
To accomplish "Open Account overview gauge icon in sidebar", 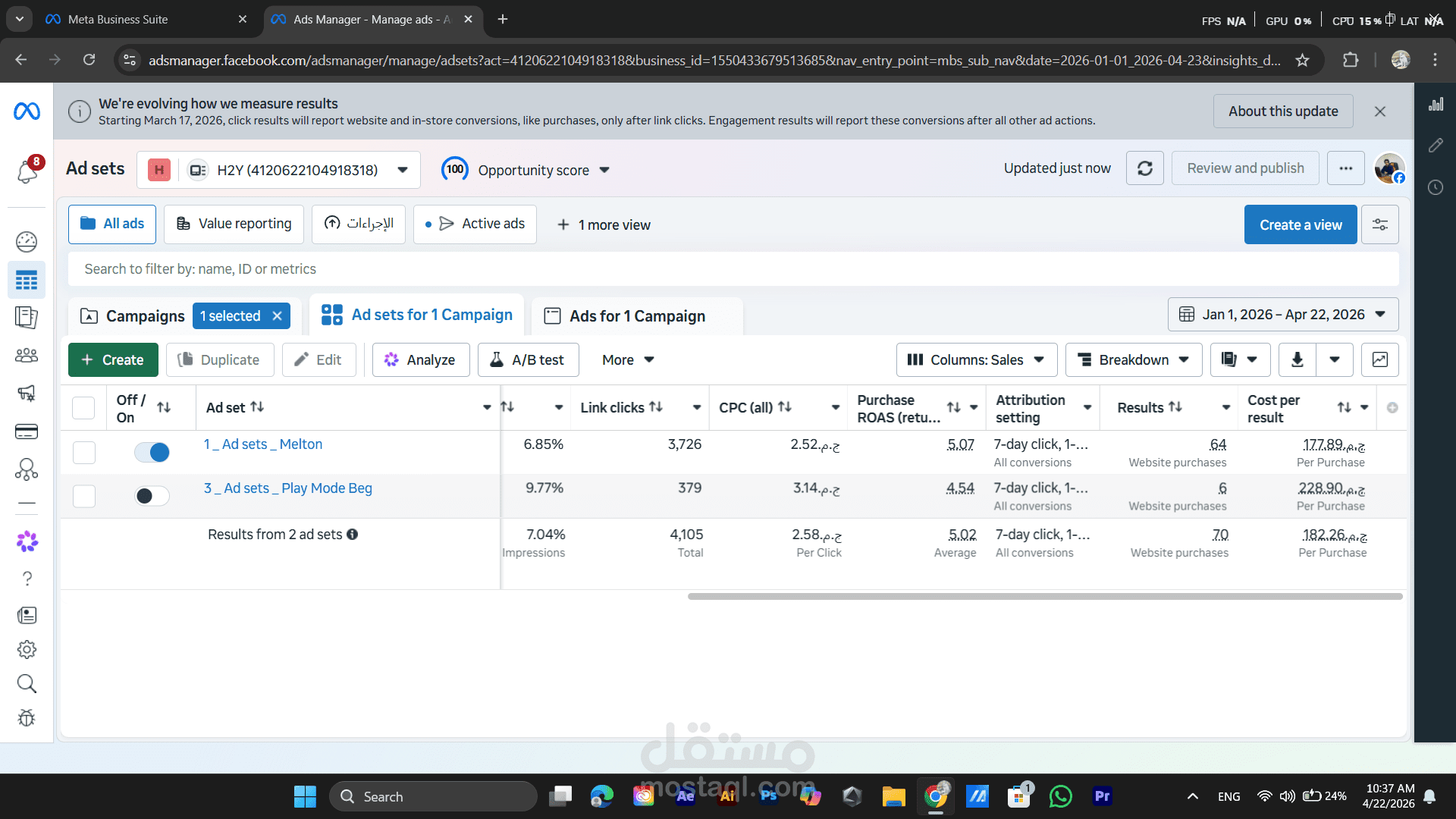I will coord(27,242).
